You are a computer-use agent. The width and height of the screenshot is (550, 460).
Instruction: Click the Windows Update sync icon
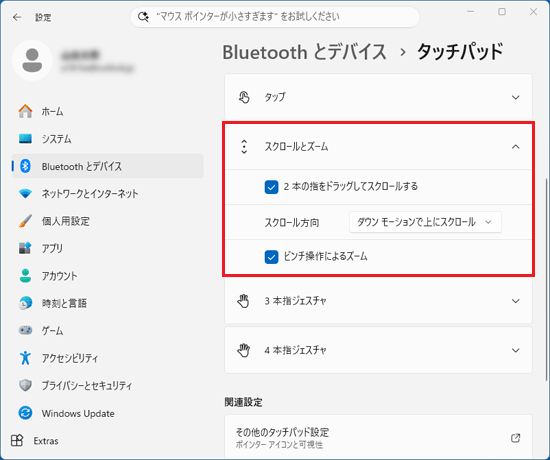[x=25, y=413]
